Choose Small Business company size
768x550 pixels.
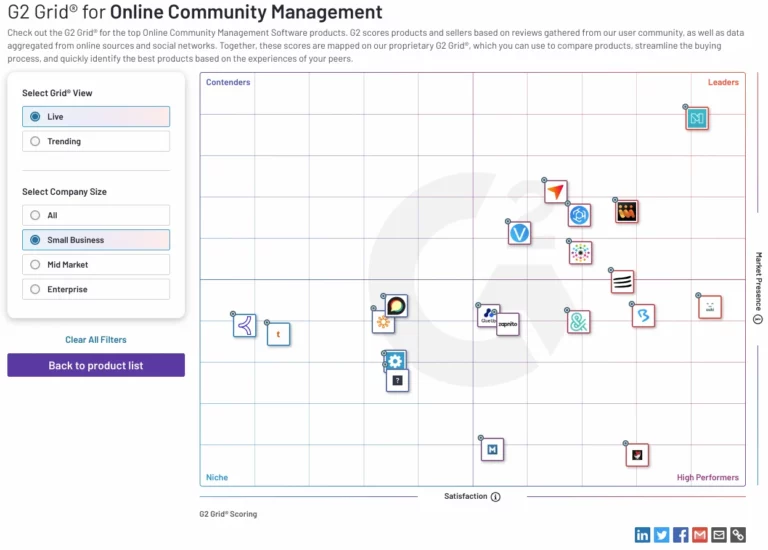(x=96, y=239)
